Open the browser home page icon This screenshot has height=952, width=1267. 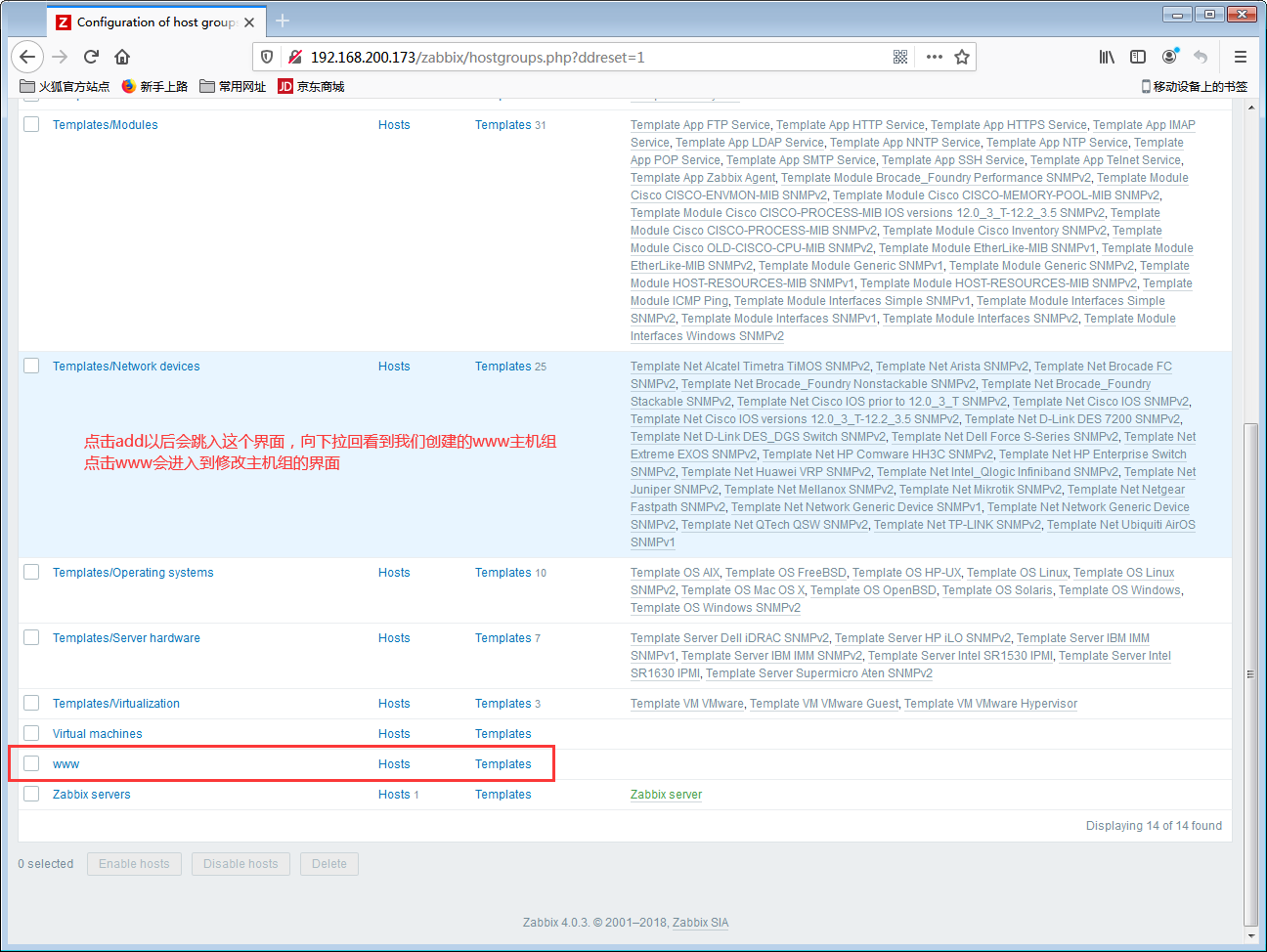tap(122, 57)
